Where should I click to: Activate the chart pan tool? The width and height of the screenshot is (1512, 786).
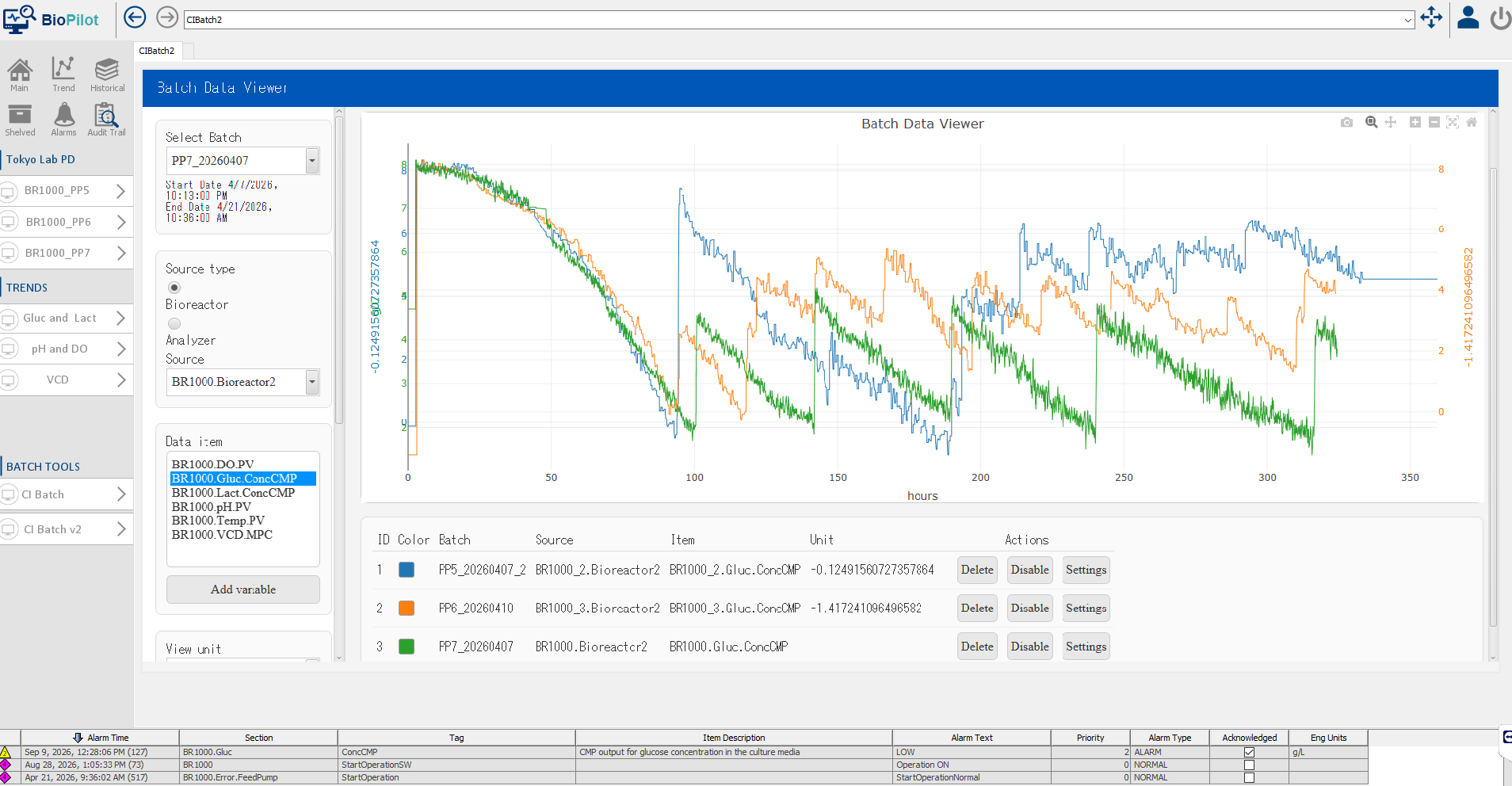pos(1391,122)
